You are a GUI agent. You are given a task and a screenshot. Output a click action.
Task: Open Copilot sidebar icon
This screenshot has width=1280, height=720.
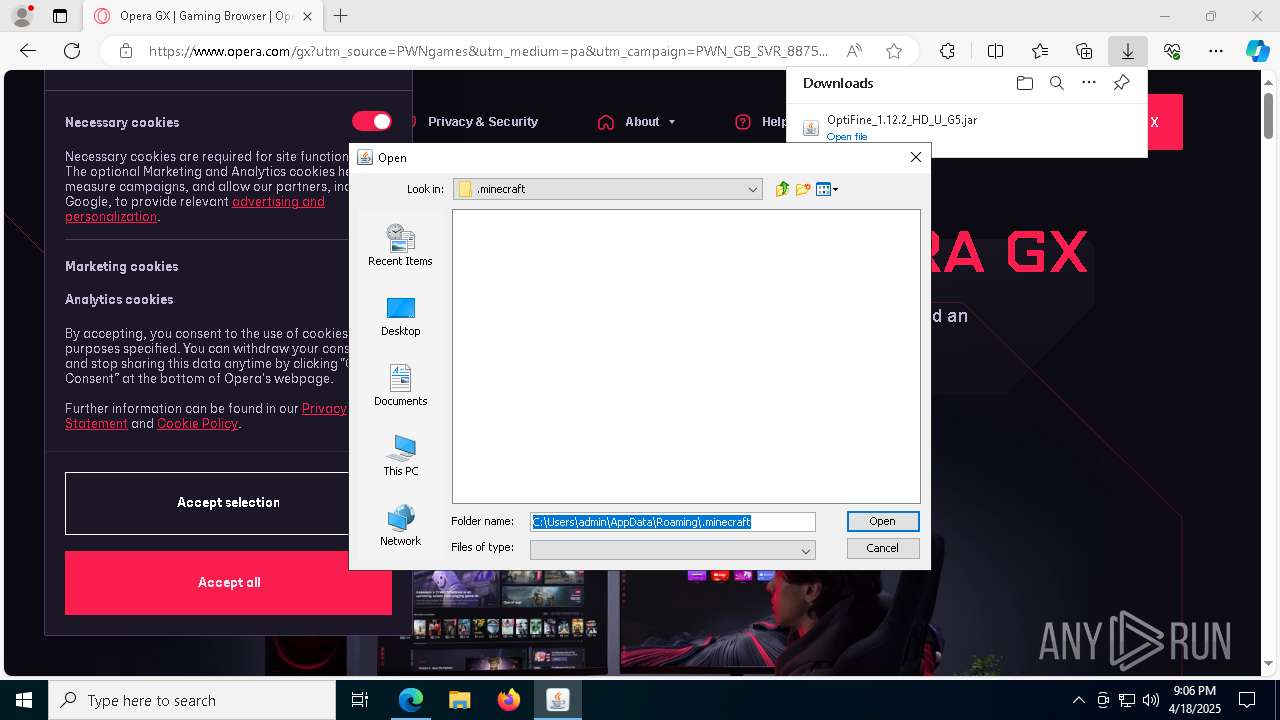pos(1257,51)
